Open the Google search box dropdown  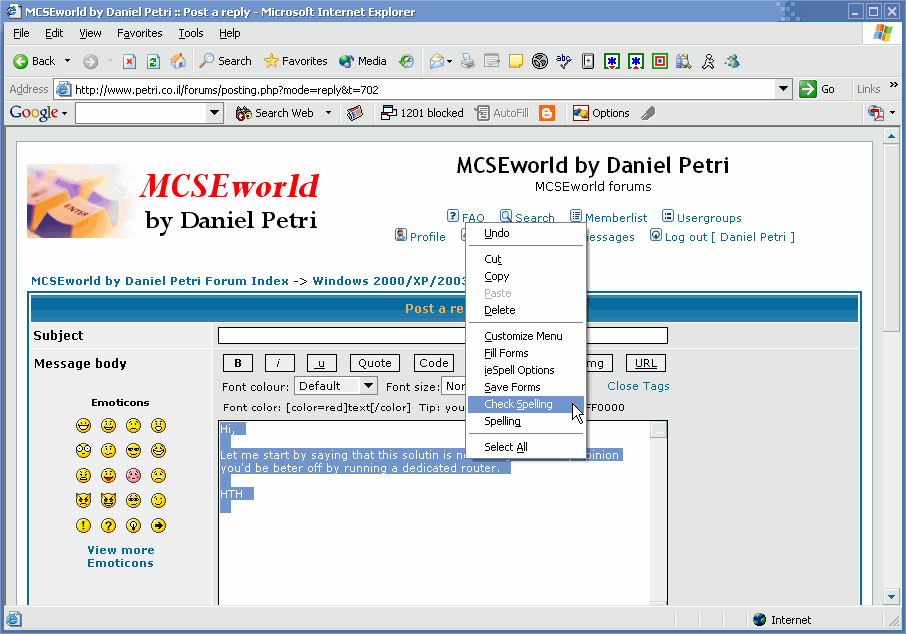coord(214,113)
